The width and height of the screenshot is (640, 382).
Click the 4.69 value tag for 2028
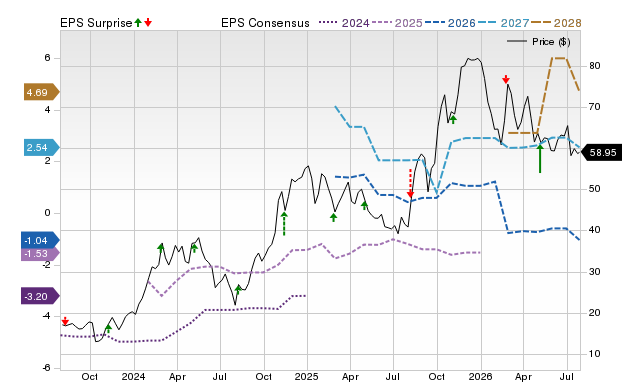[41, 92]
